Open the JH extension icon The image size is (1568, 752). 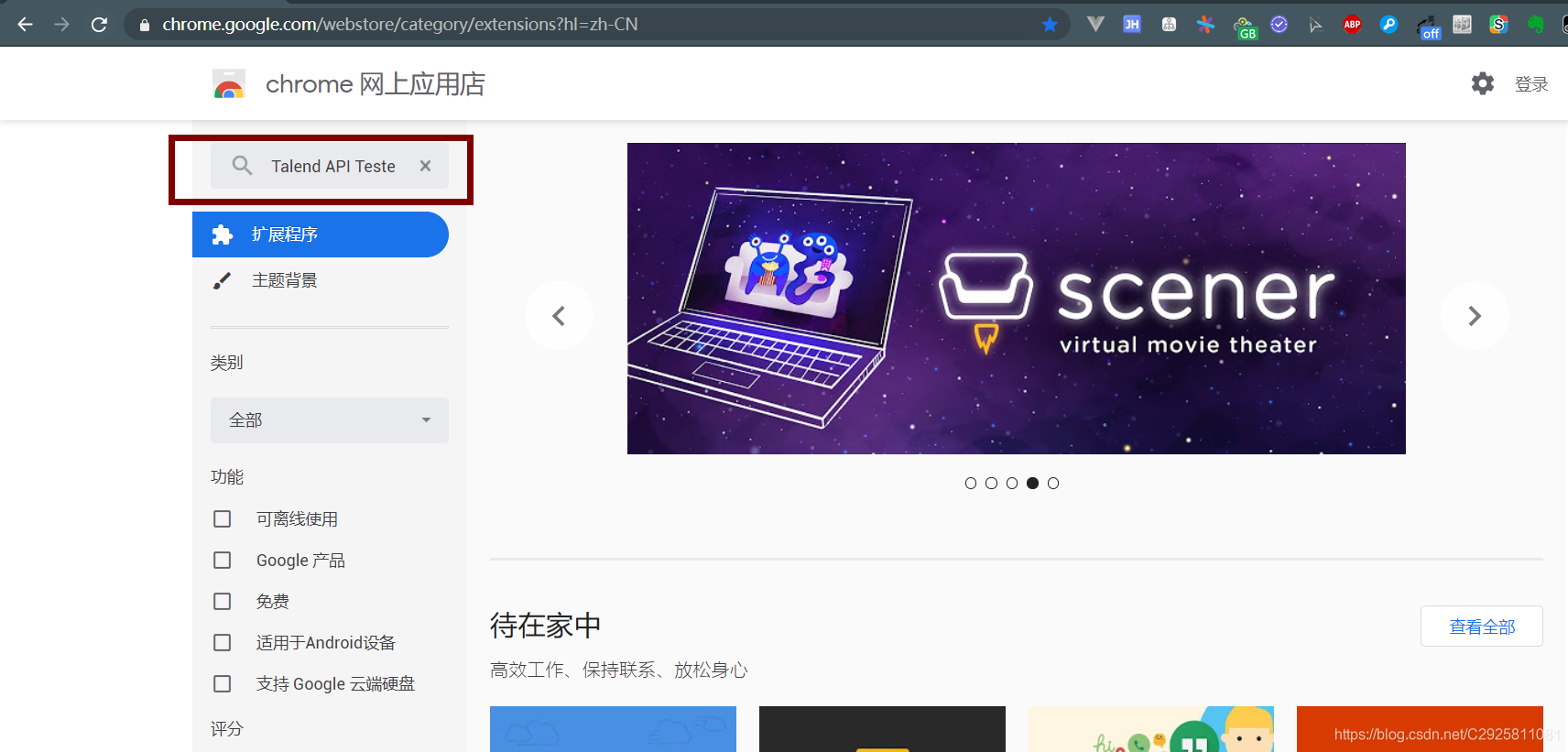pyautogui.click(x=1132, y=25)
